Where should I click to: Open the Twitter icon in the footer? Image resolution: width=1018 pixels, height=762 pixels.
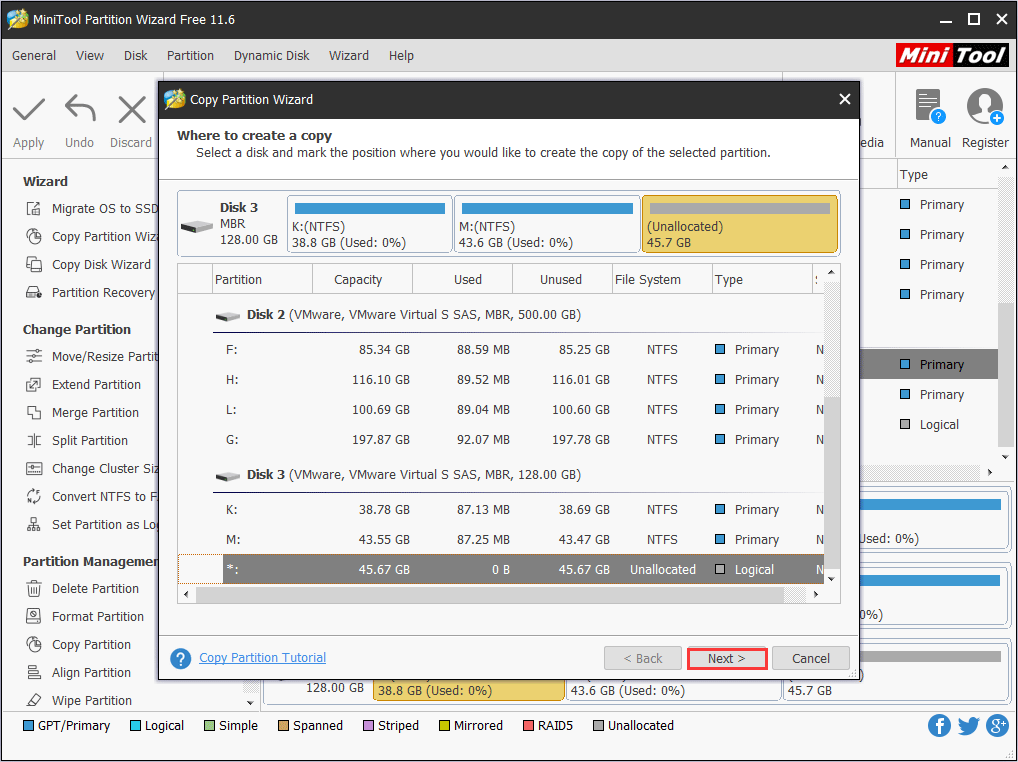(x=968, y=725)
